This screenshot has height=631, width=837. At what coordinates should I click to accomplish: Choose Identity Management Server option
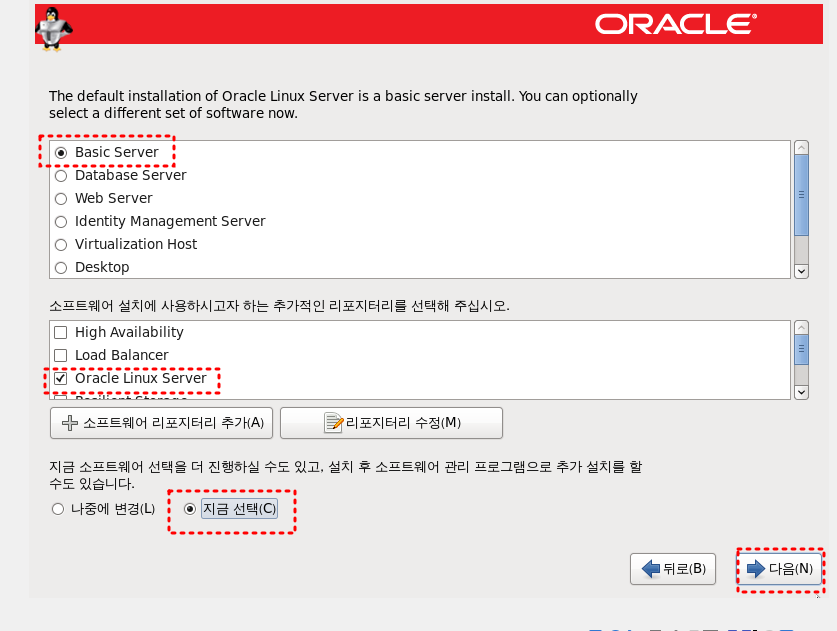point(61,222)
